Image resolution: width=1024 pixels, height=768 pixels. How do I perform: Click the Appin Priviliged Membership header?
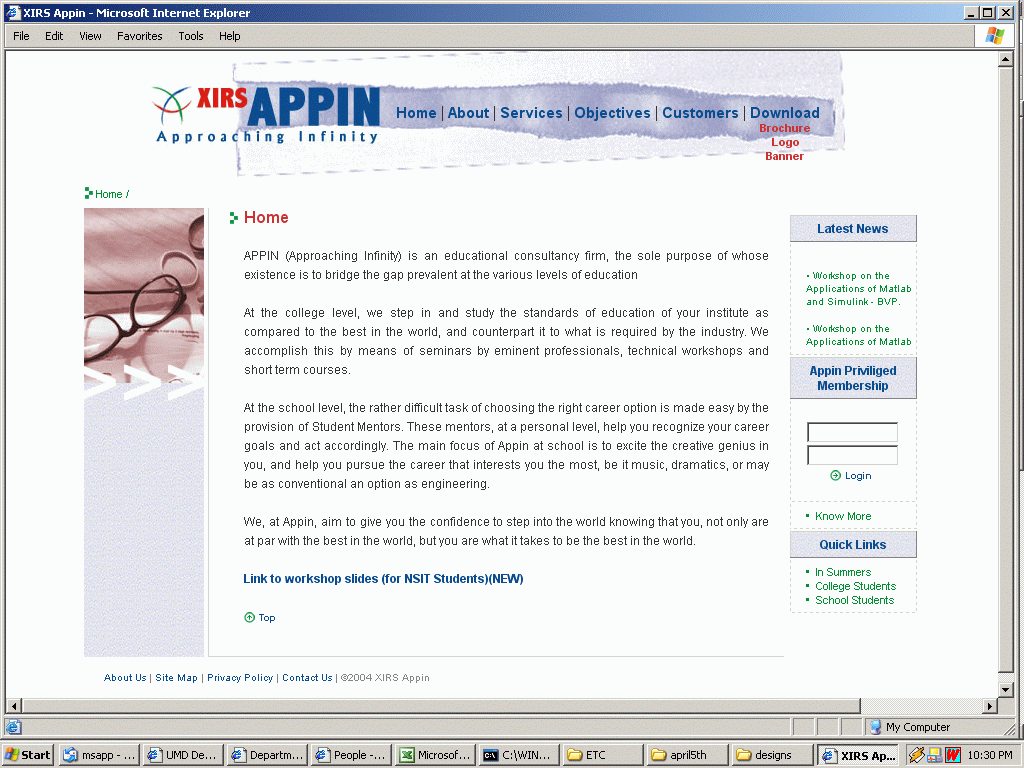pyautogui.click(x=853, y=378)
